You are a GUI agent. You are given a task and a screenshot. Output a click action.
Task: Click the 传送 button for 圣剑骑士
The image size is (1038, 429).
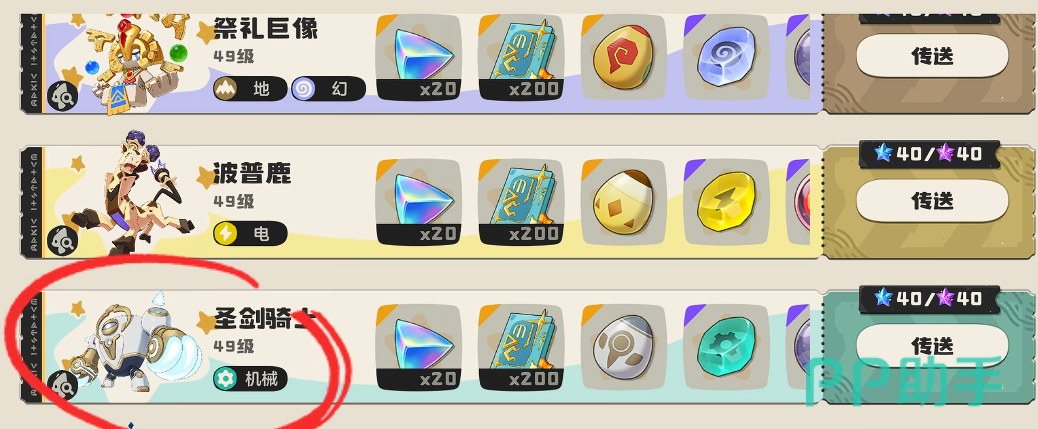(932, 345)
